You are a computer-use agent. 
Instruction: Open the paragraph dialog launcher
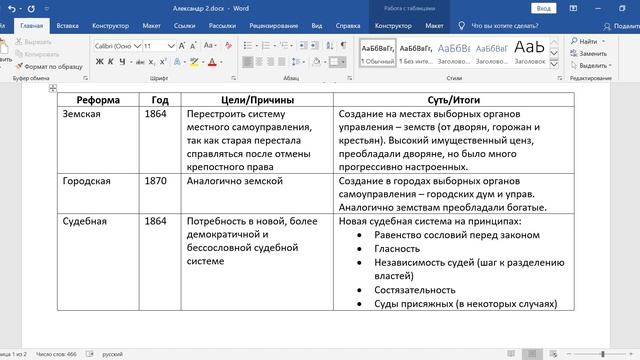(x=350, y=78)
